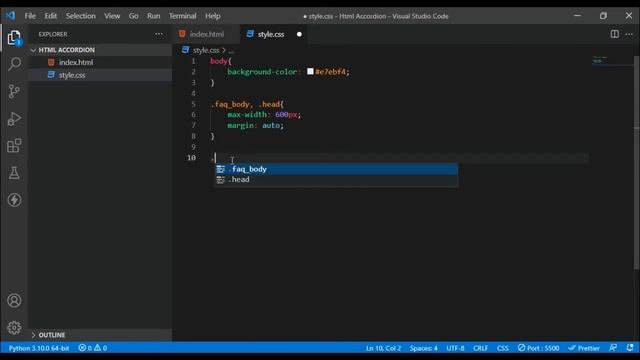This screenshot has width=640, height=360.
Task: Click Ln 10, Col 2 in status bar
Action: click(383, 348)
